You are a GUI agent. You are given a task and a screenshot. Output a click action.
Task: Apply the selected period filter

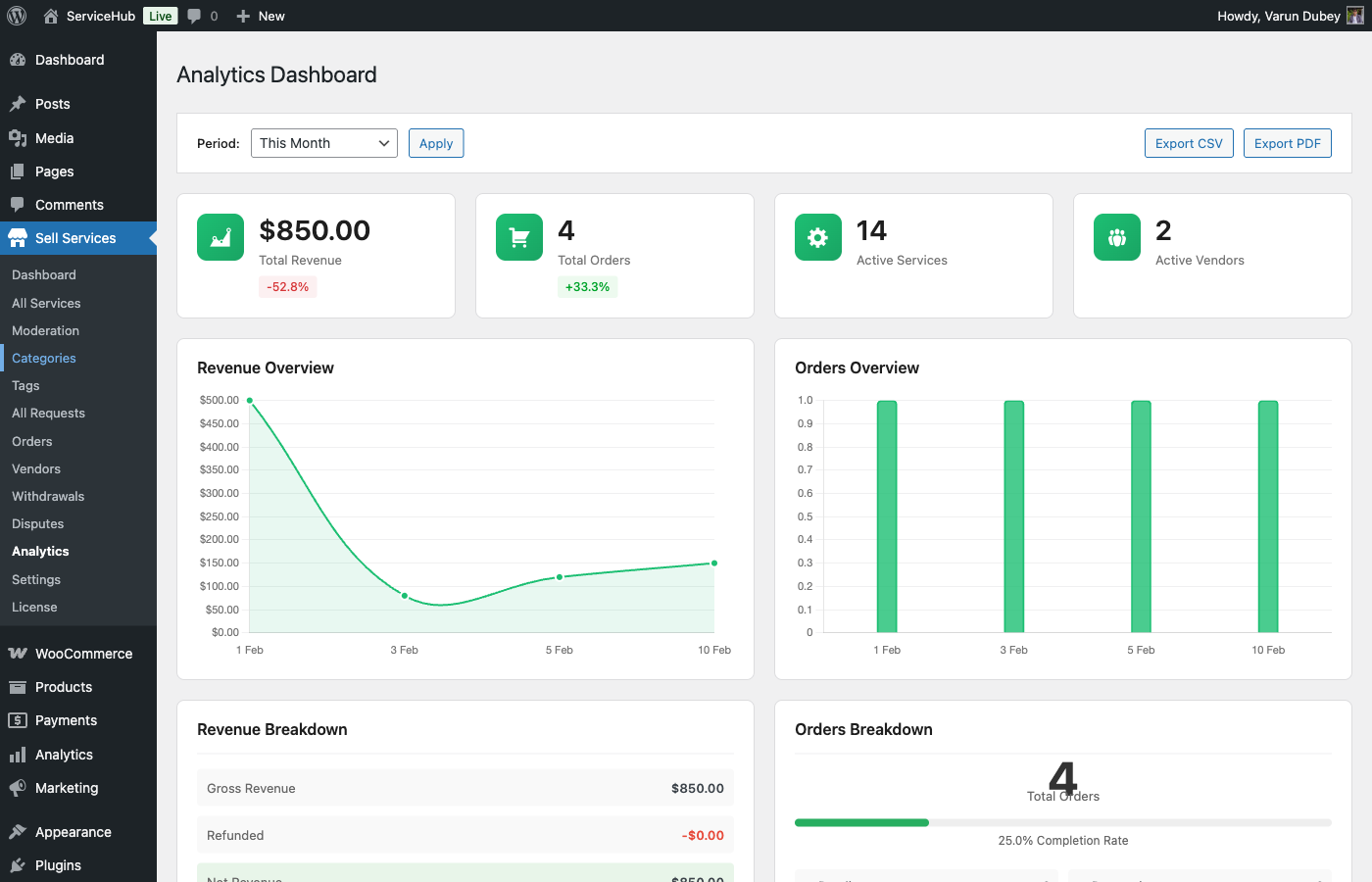[x=435, y=142]
